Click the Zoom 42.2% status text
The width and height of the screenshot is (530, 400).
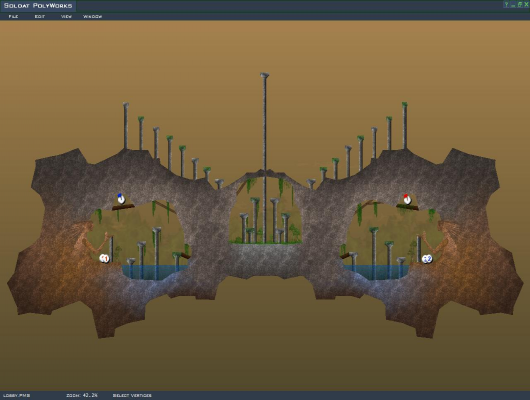pyautogui.click(x=82, y=395)
